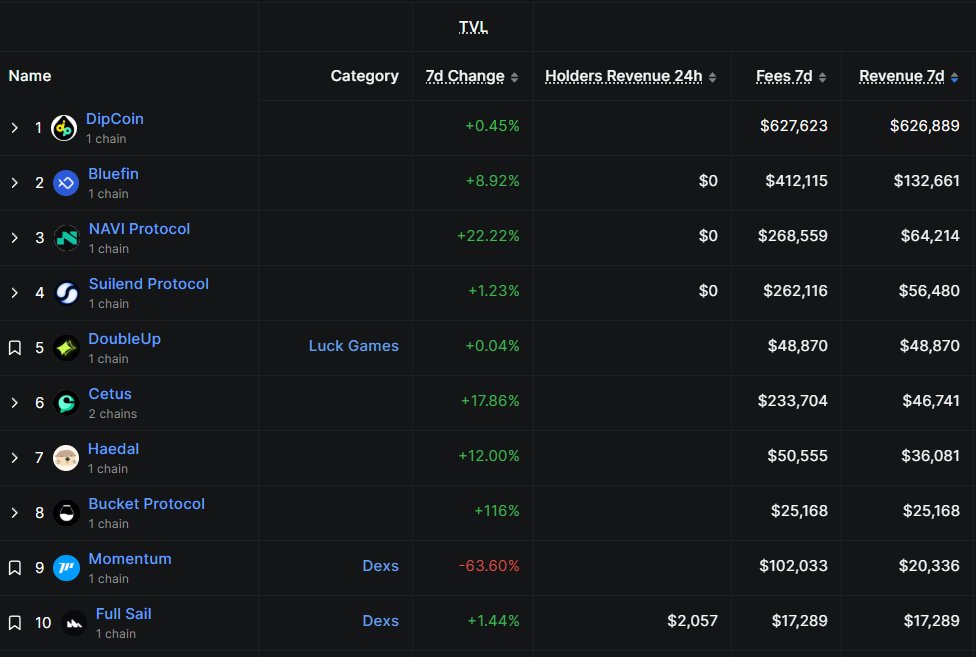Click the TVL column group header

473,27
